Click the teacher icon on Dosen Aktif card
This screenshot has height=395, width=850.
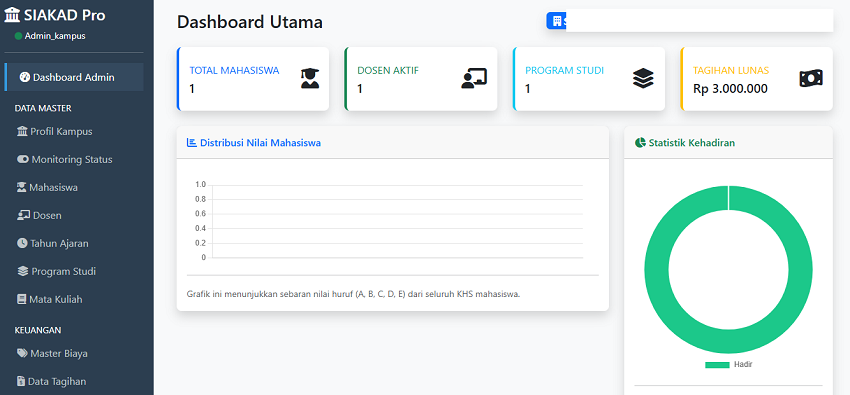[x=474, y=79]
